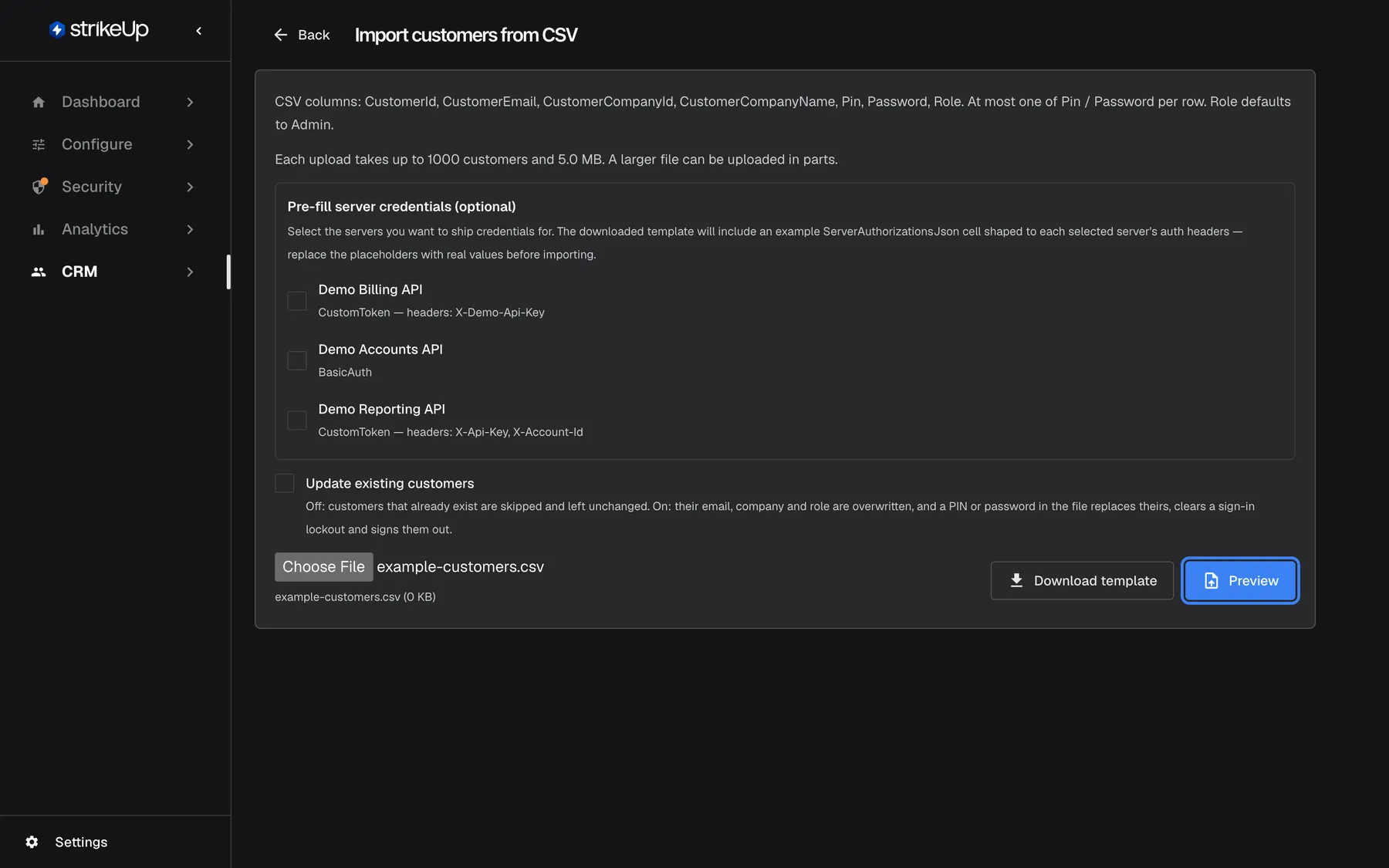Viewport: 1389px width, 868px height.
Task: Click the Demo Accounts API label
Action: (x=380, y=349)
